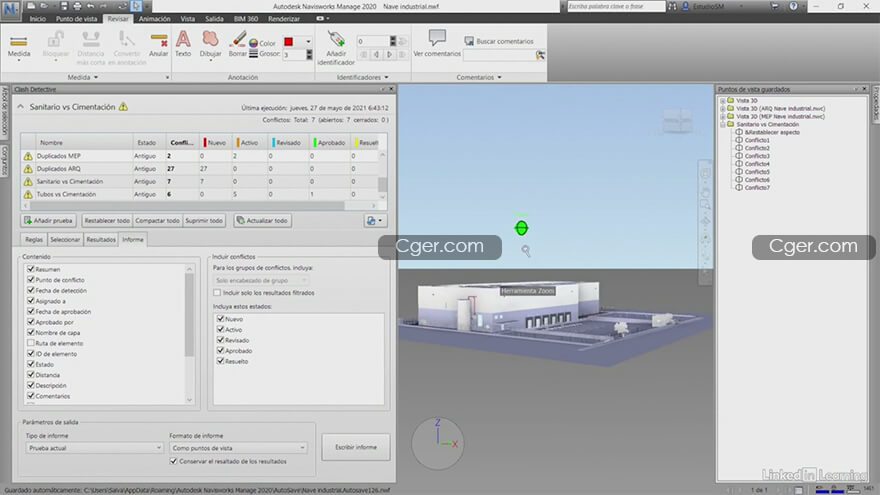This screenshot has height=495, width=880.
Task: Click the warning icon beside Duplicados MEP
Action: click(x=28, y=156)
